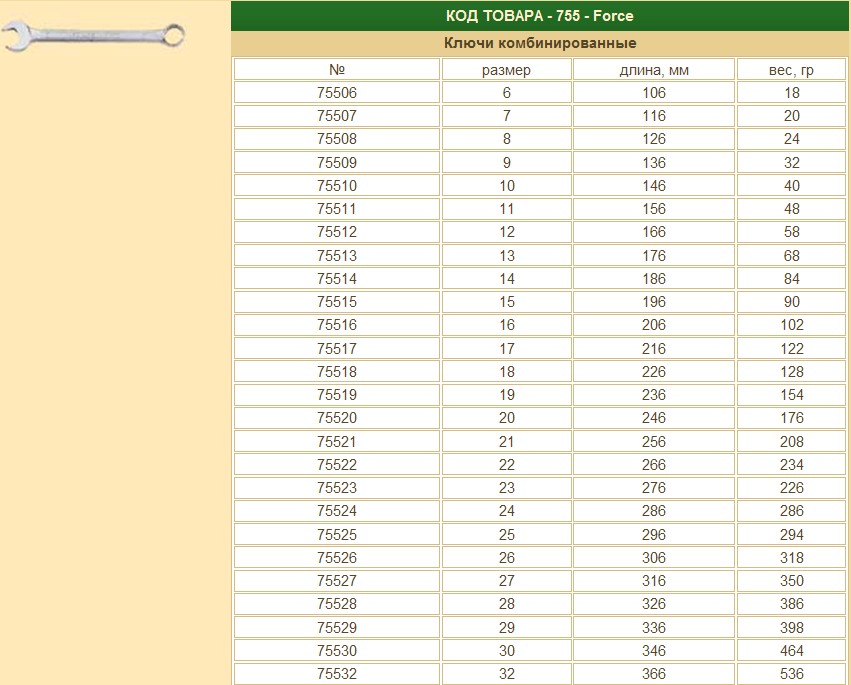This screenshot has height=685, width=851.
Task: Click the length value 106
Action: click(654, 93)
